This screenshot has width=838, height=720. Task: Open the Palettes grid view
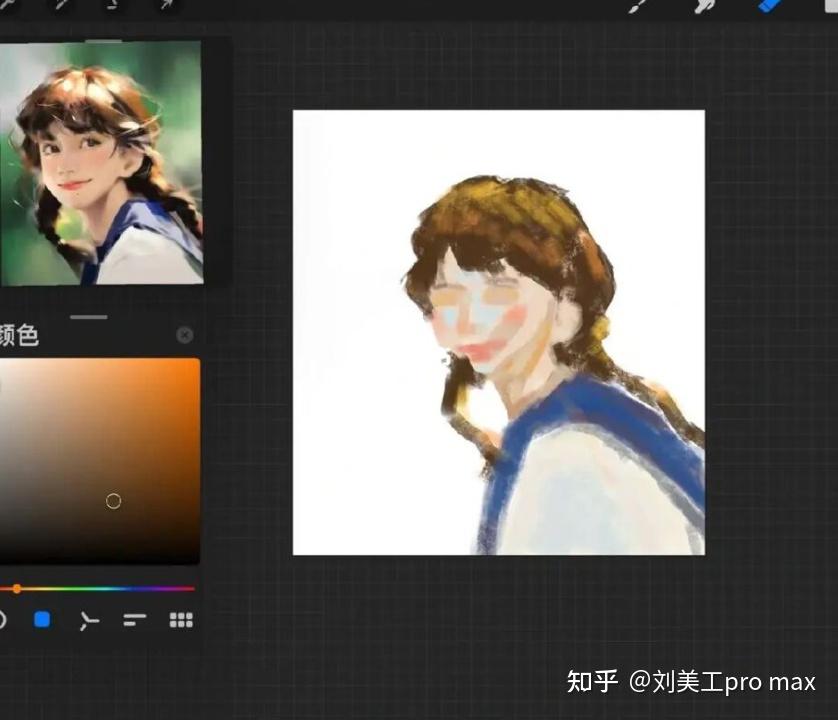(x=181, y=618)
